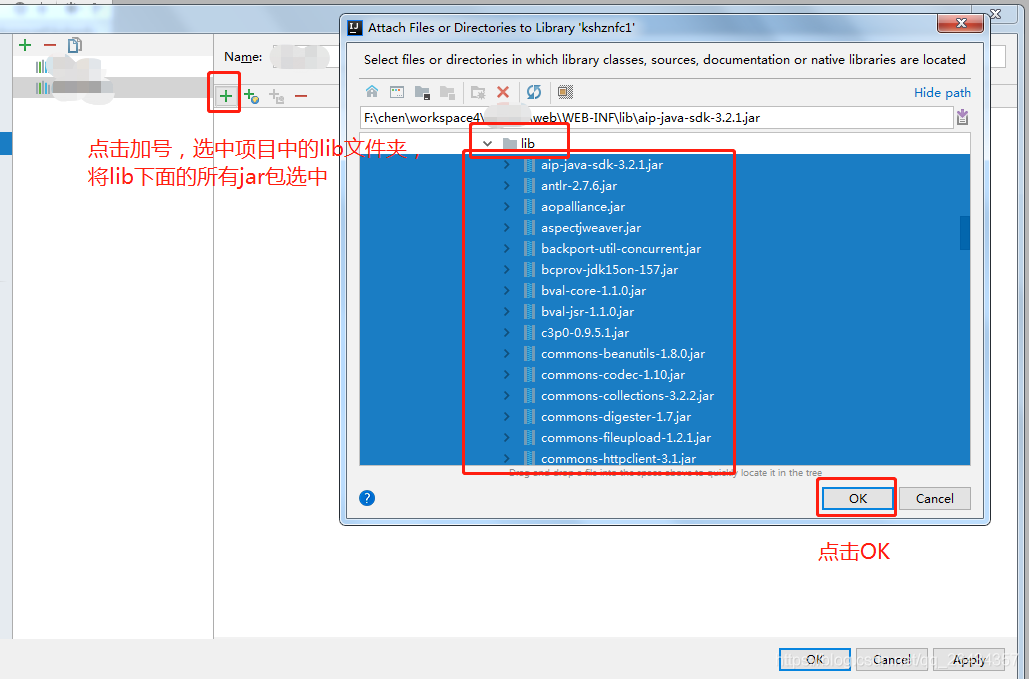Confirm Attach Files dialog with OK

click(x=858, y=499)
